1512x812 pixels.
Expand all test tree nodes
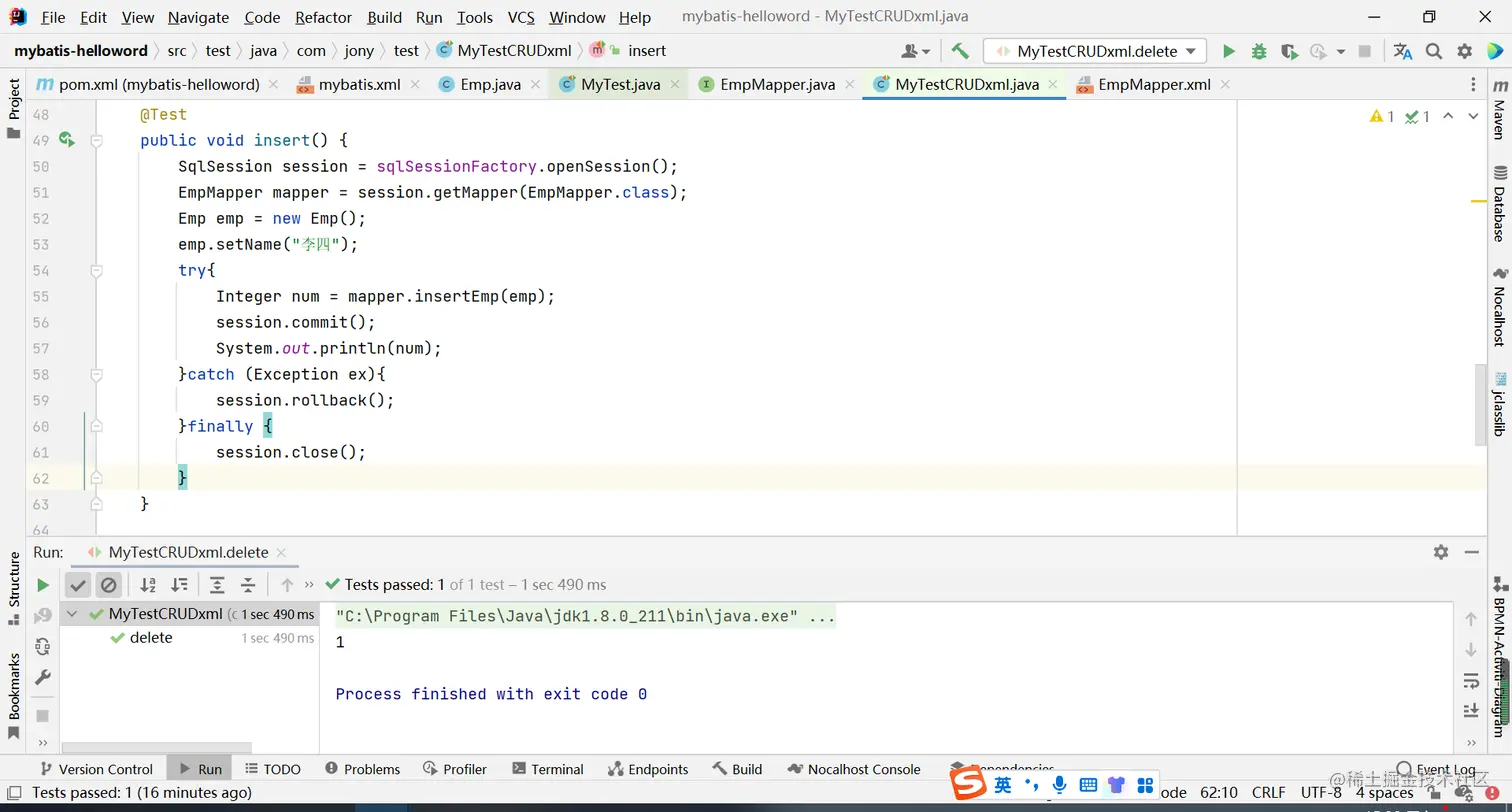(217, 585)
